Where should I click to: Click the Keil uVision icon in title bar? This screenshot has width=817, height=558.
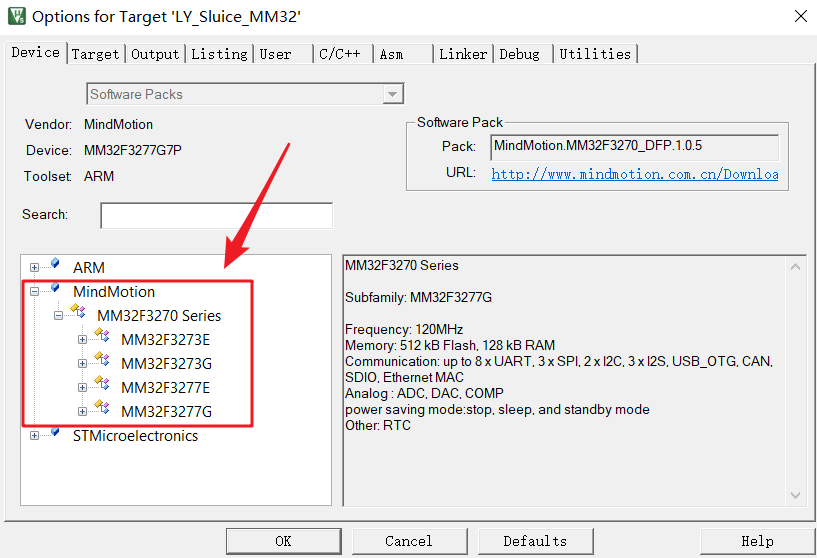point(17,16)
